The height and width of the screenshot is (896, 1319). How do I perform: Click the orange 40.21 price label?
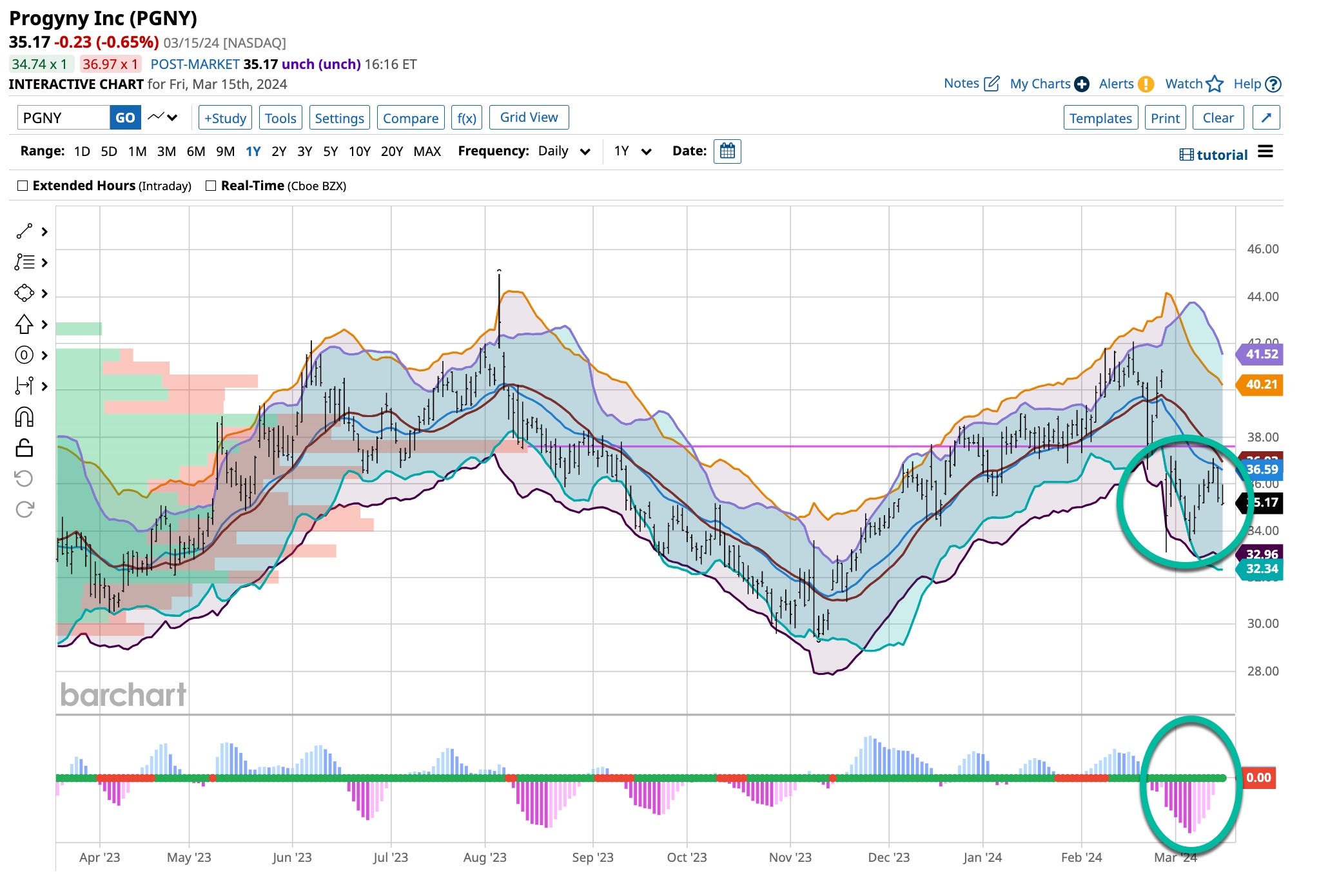pyautogui.click(x=1260, y=385)
